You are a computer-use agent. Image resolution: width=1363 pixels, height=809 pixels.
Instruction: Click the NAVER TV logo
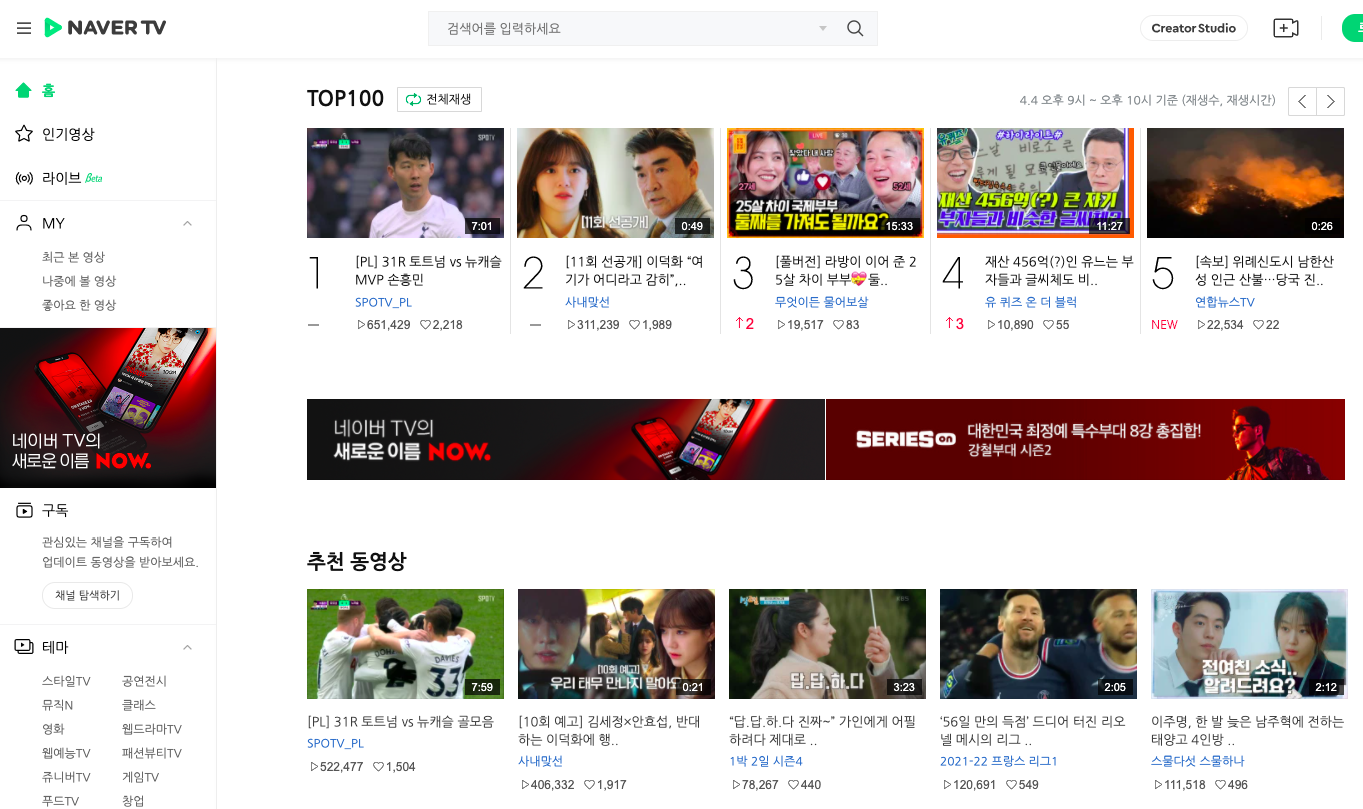105,28
